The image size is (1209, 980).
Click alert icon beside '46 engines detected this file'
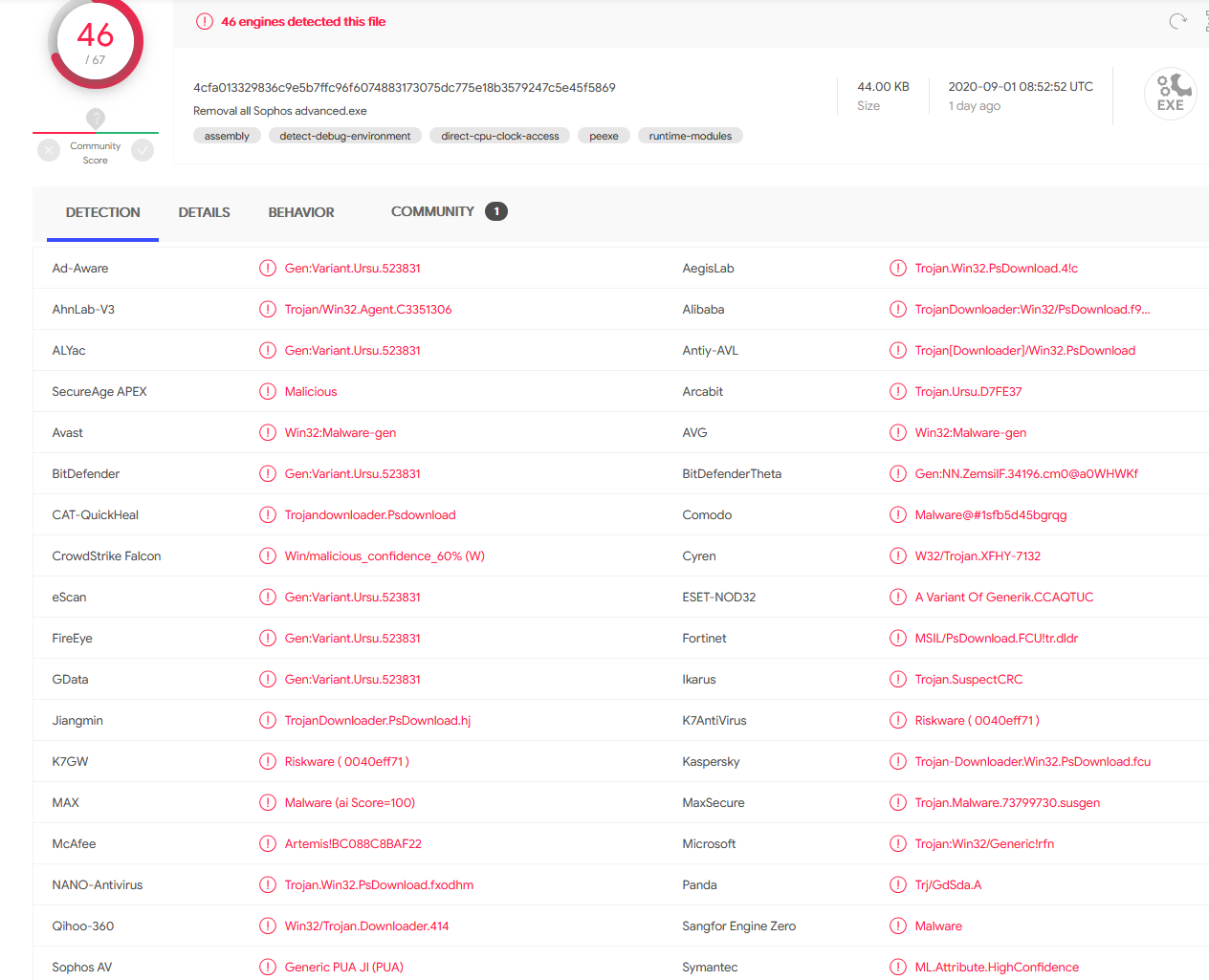point(205,21)
